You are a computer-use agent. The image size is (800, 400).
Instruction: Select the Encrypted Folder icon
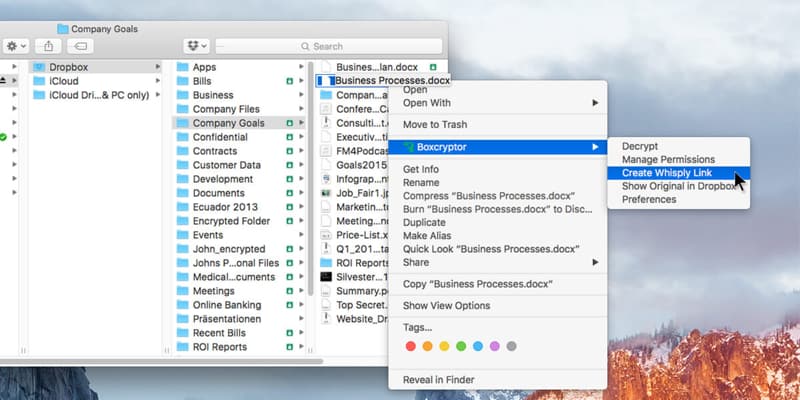(183, 221)
